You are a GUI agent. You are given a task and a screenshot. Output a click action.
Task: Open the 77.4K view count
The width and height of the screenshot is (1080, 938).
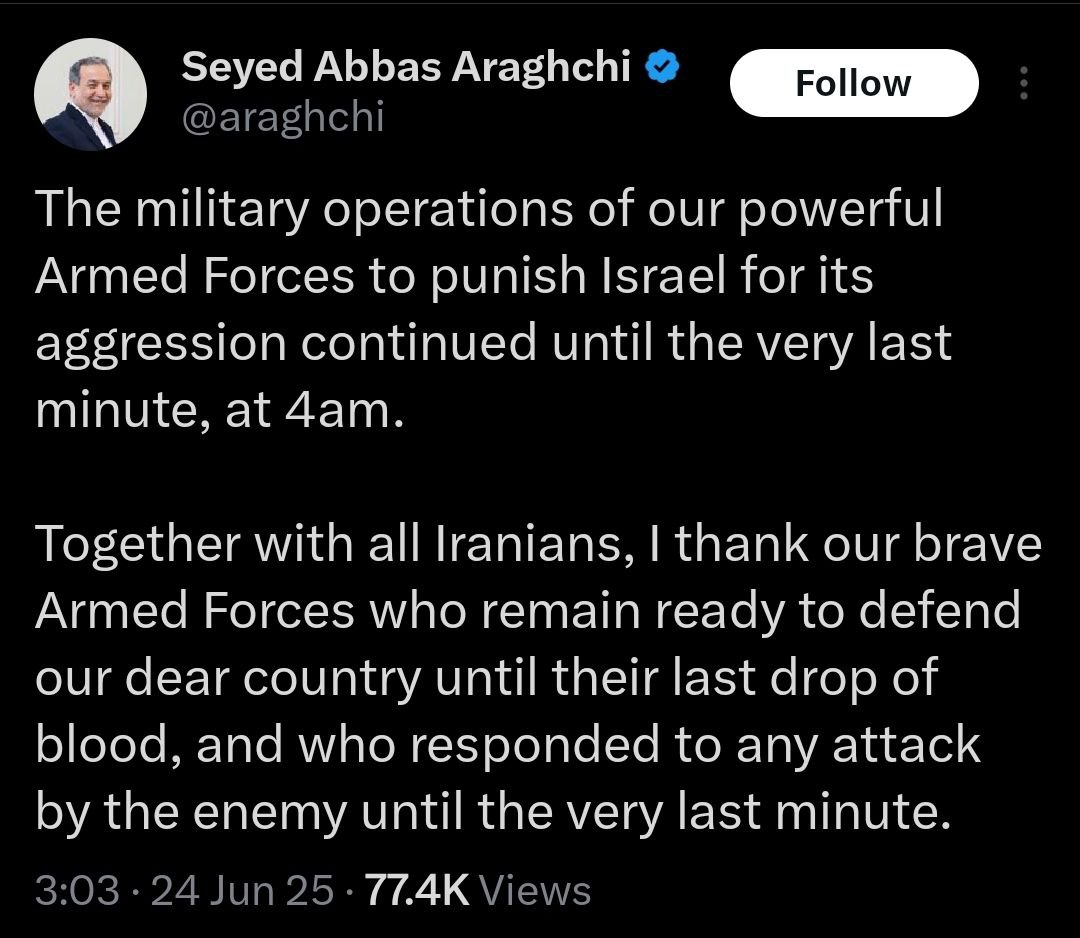[x=418, y=889]
